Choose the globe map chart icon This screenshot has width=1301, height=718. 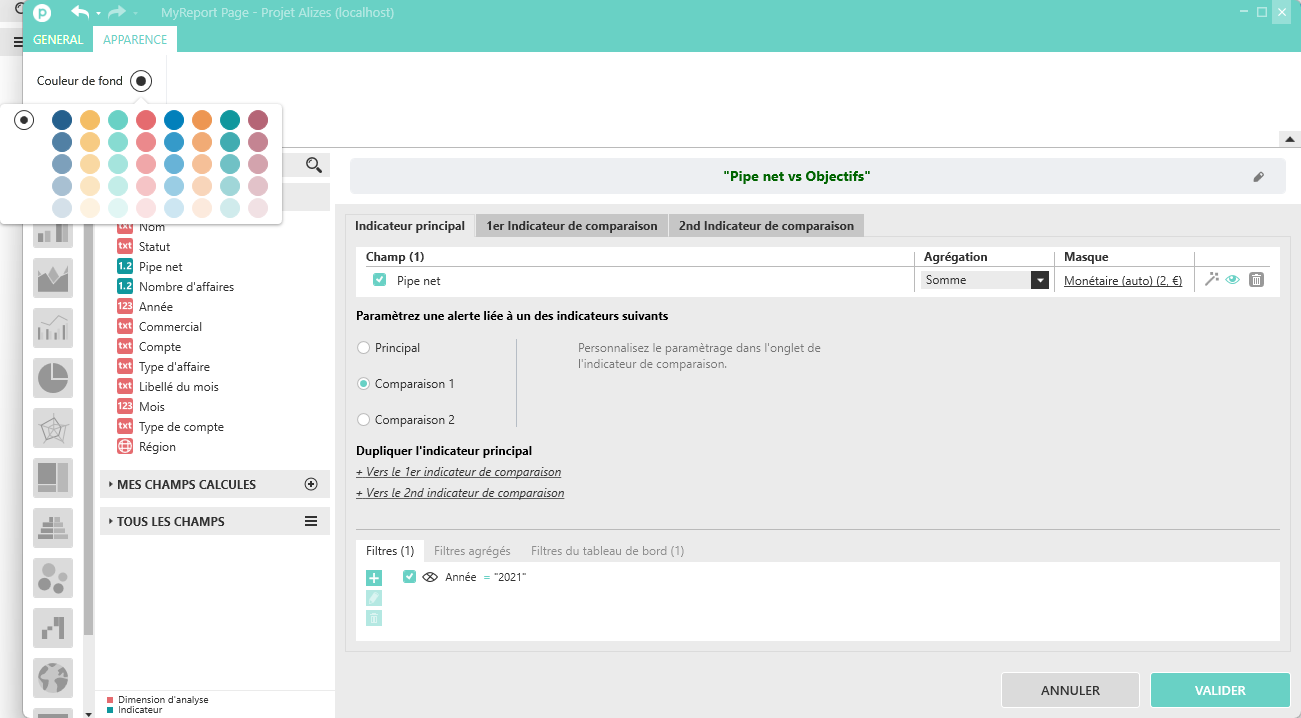tap(52, 678)
